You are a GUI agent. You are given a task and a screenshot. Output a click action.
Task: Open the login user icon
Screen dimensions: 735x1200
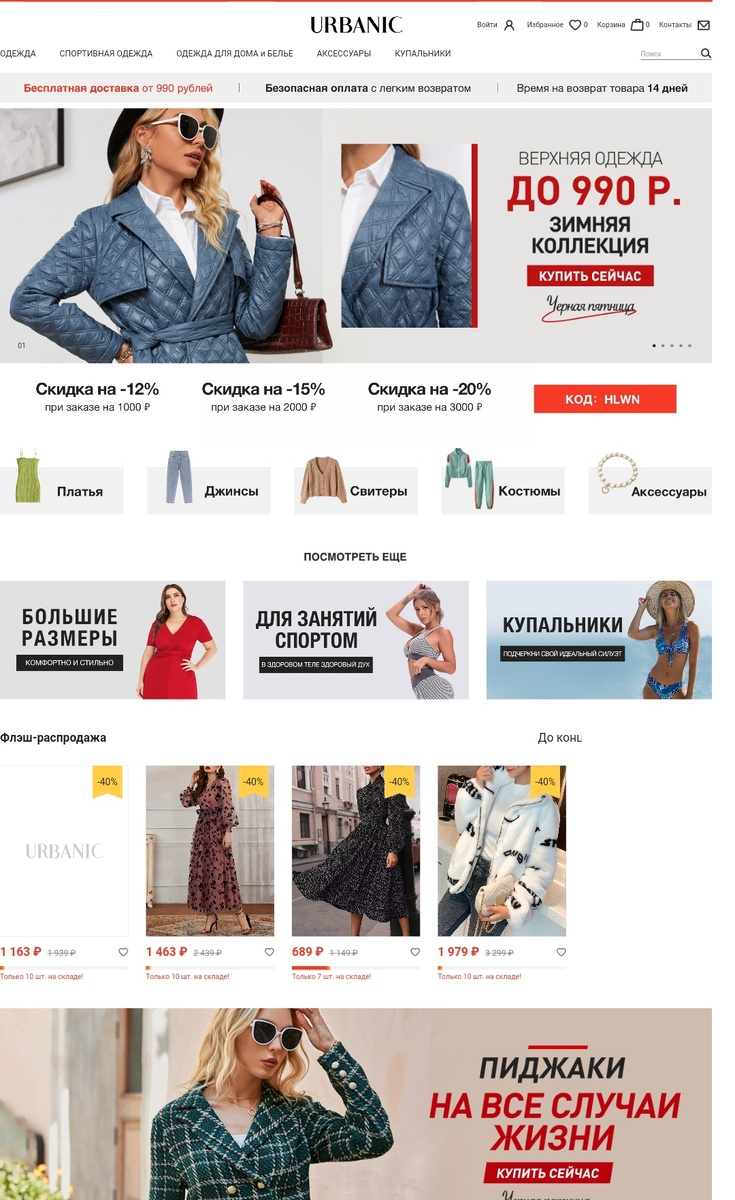[x=509, y=25]
